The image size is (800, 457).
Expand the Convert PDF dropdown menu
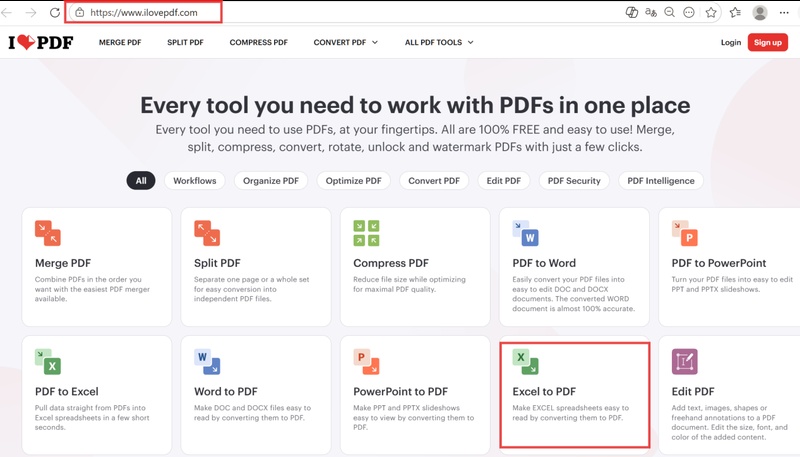click(x=345, y=42)
